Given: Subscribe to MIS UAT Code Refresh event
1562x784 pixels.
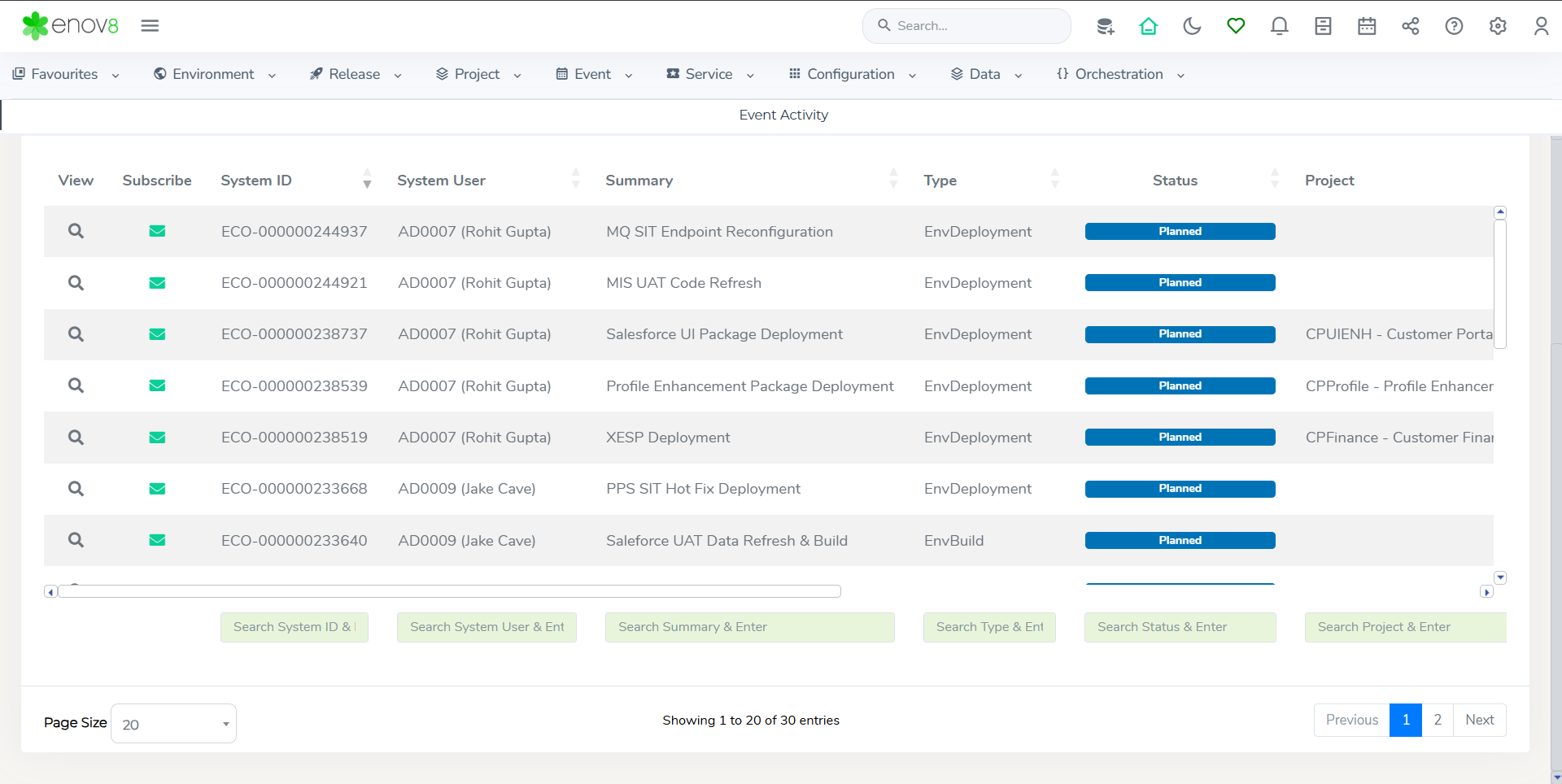Looking at the screenshot, I should pos(157,283).
